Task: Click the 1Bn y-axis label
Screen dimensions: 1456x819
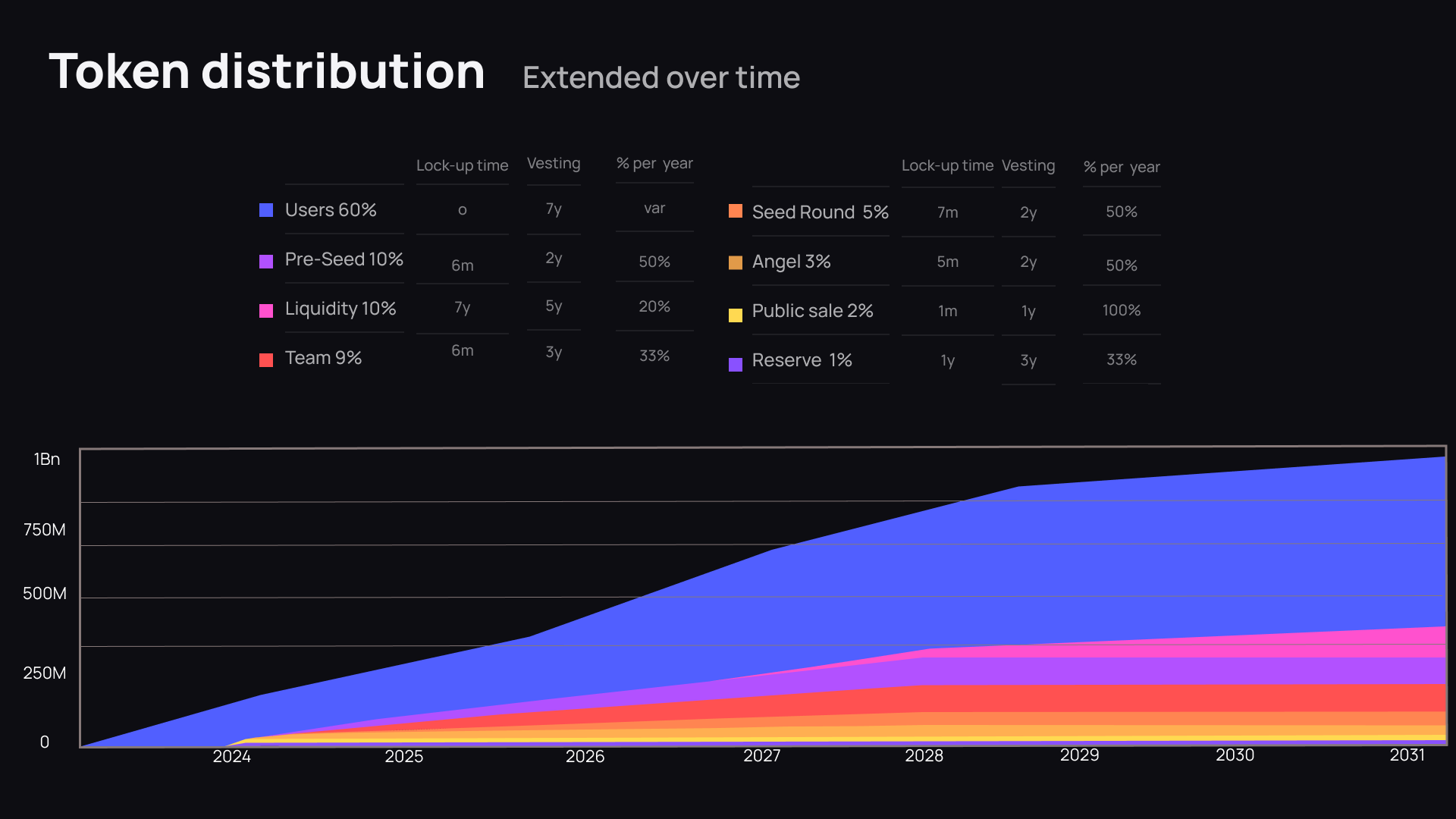Action: pos(46,459)
